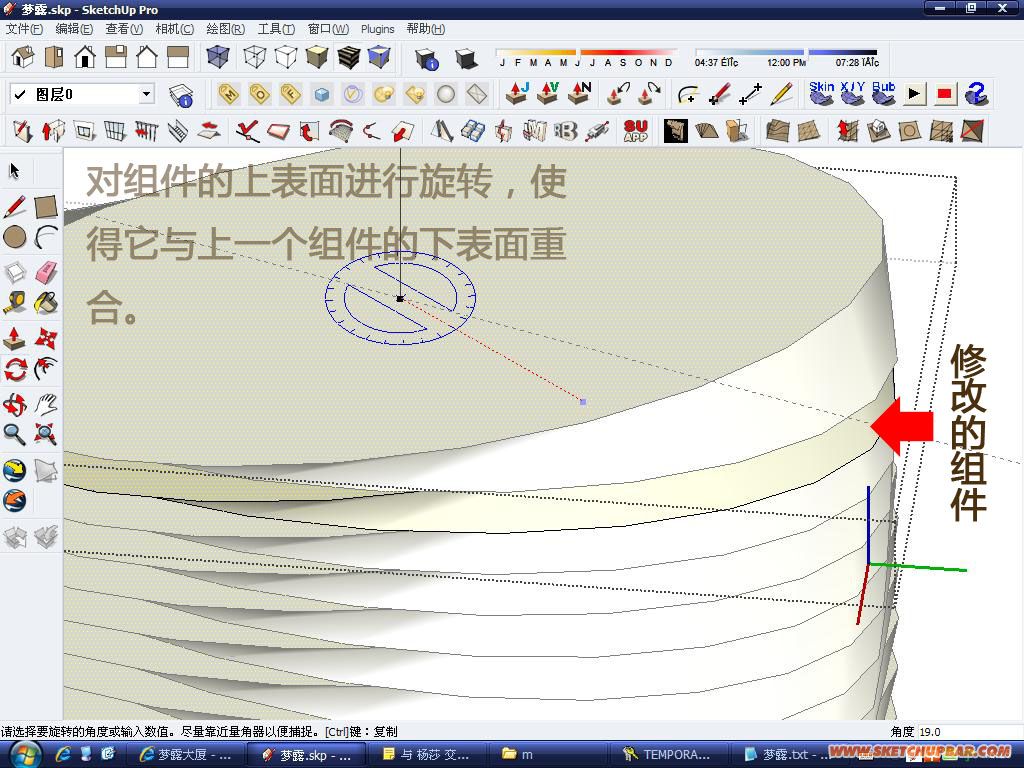1024x768 pixels.
Task: Select the Zoom magnifier tool
Action: pyautogui.click(x=15, y=434)
